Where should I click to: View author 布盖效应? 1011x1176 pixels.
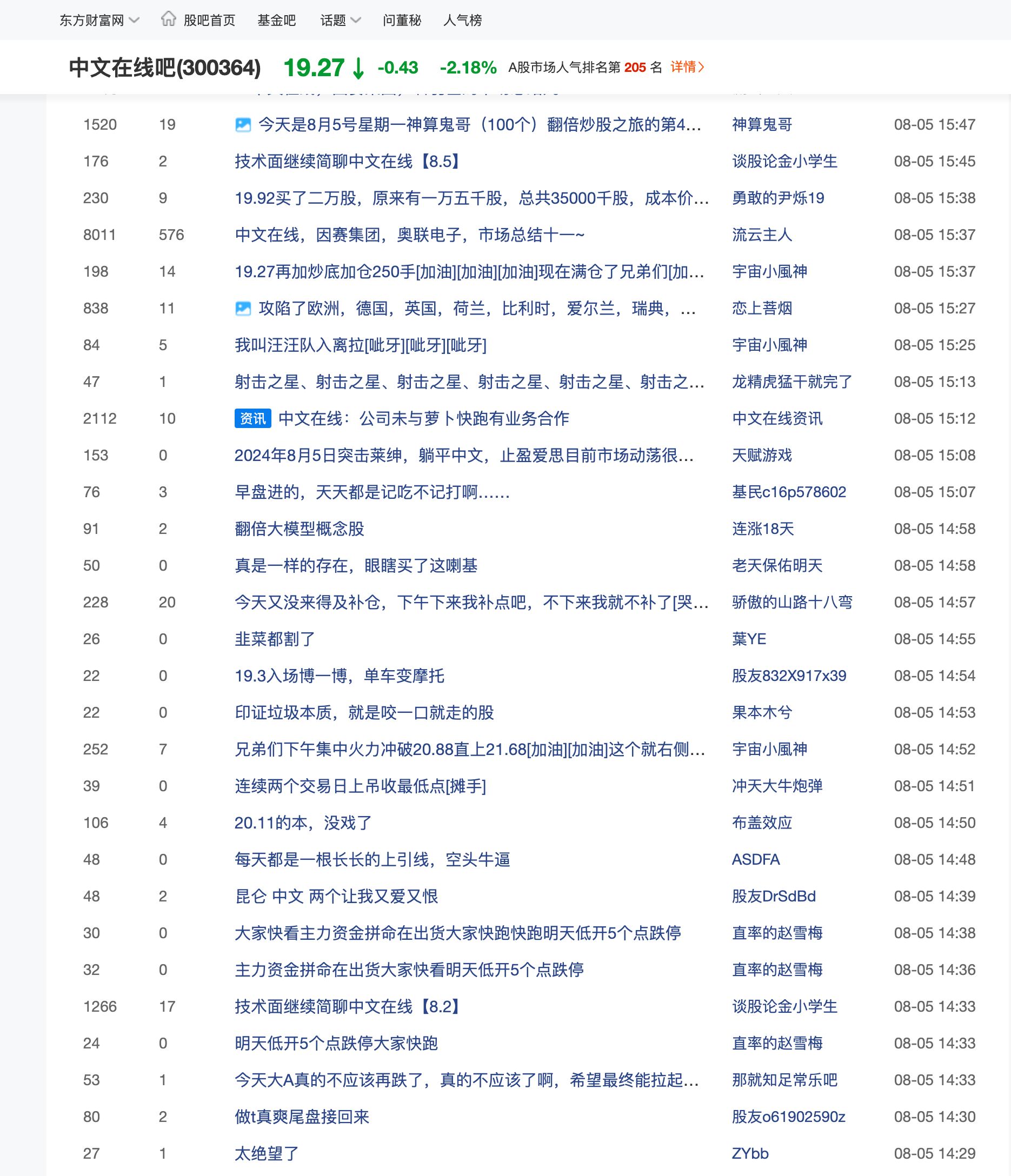tap(762, 823)
